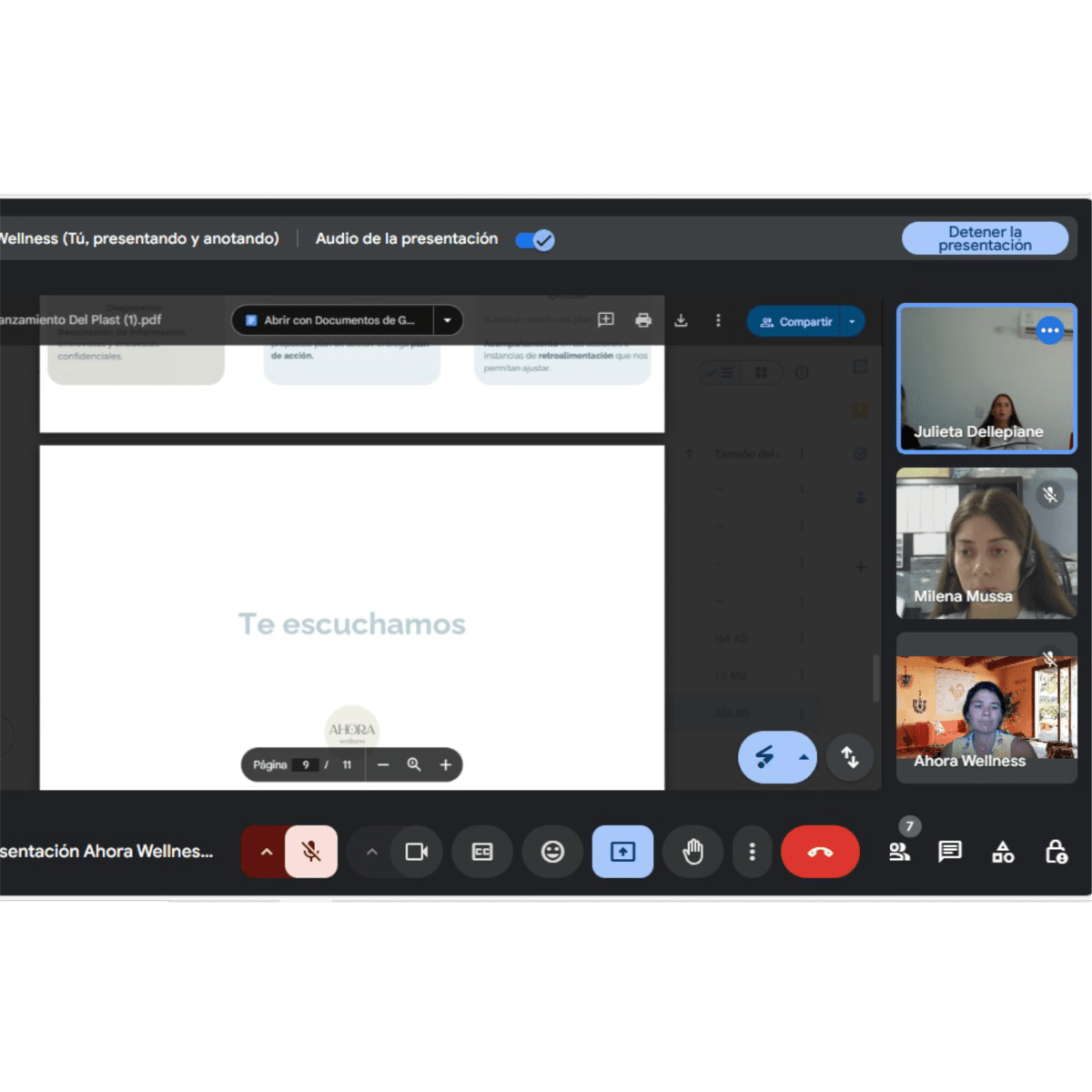Toggle the camera on or off
This screenshot has width=1092, height=1092.
click(416, 852)
